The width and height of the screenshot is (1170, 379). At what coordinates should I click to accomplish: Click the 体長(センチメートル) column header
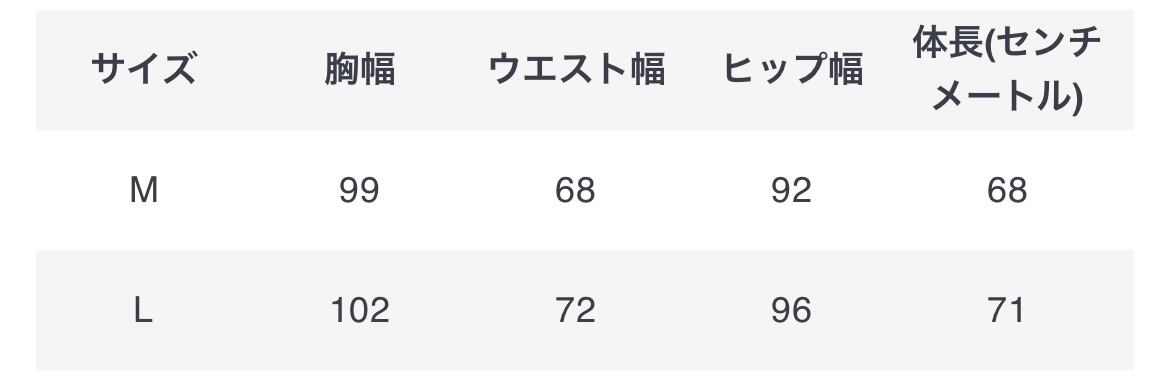1007,69
